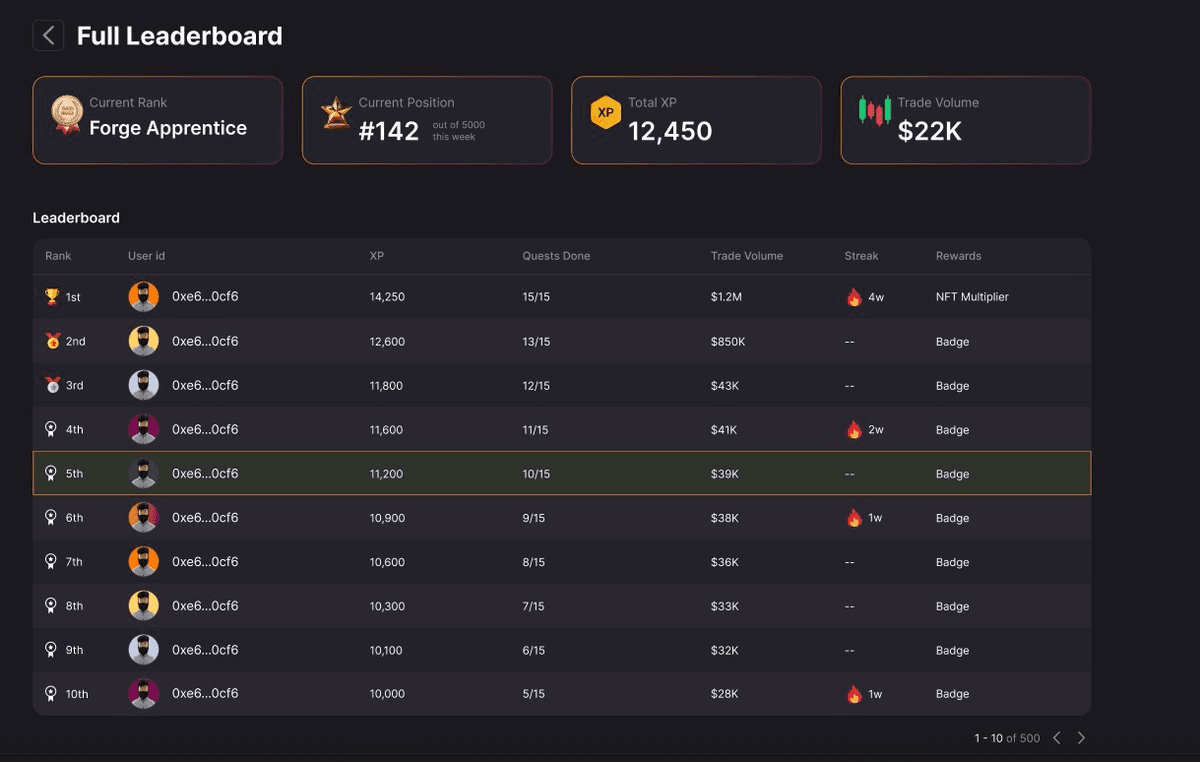Click the 10th rank ribbon icon
The height and width of the screenshot is (762, 1200).
pyautogui.click(x=51, y=693)
